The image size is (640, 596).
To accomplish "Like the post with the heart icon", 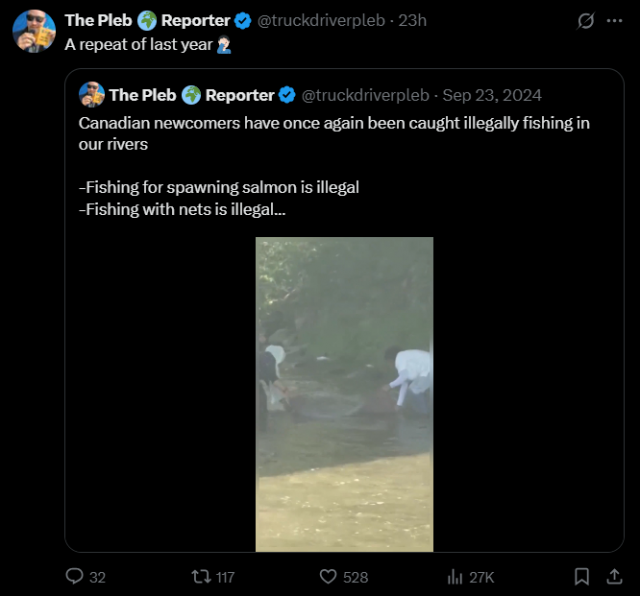I will click(x=328, y=577).
